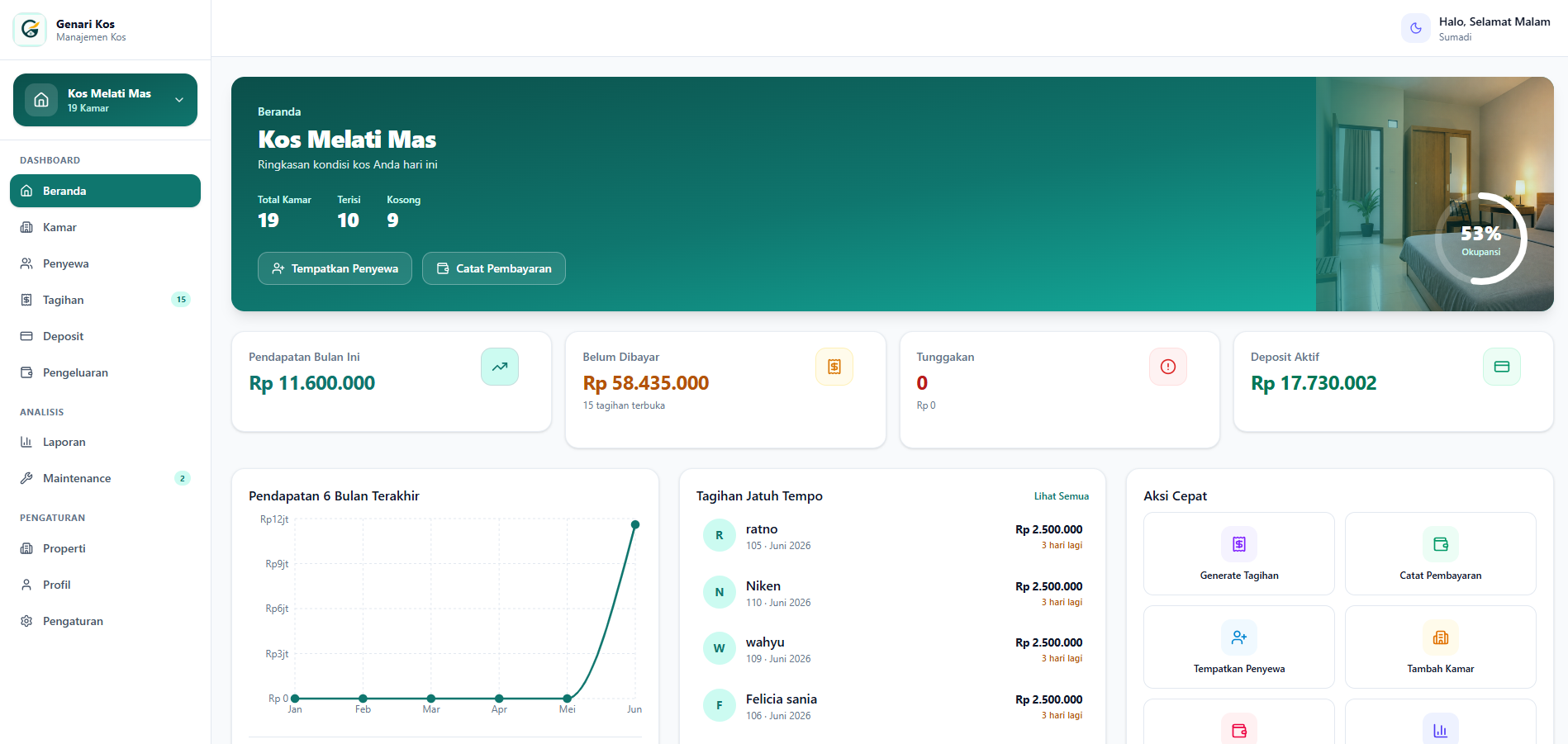Image resolution: width=1568 pixels, height=744 pixels.
Task: Click the room photo in banner
Action: point(1434,194)
